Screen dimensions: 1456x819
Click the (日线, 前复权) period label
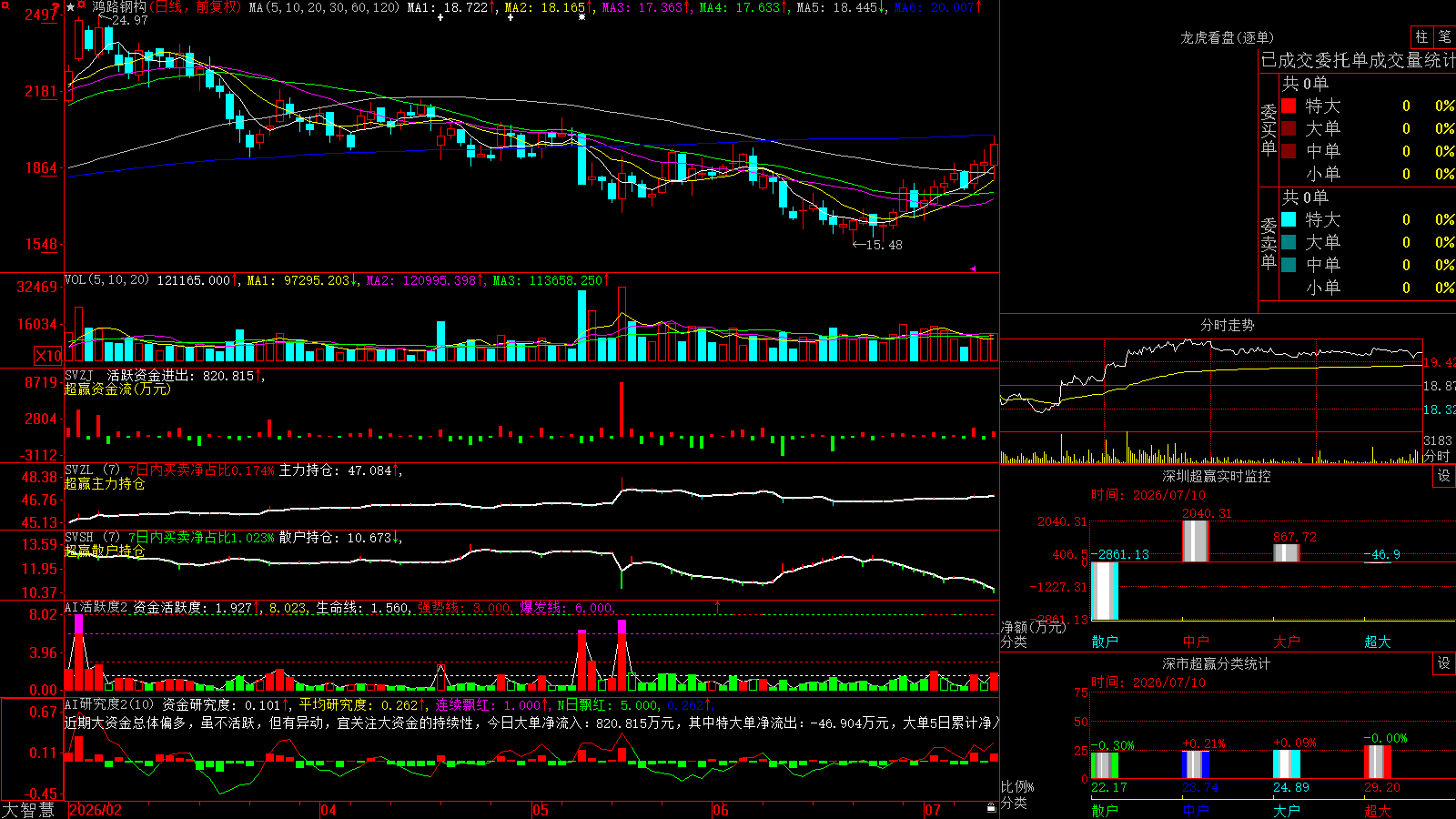(195, 7)
